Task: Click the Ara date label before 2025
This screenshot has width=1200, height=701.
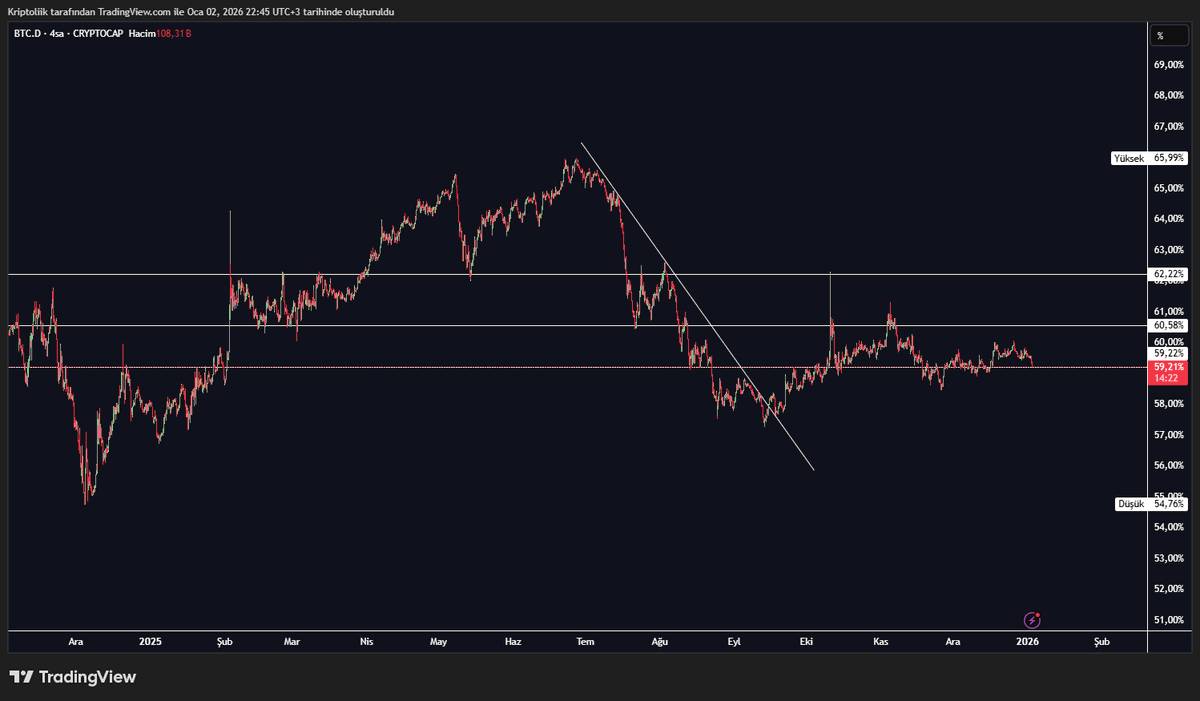Action: pyautogui.click(x=75, y=641)
